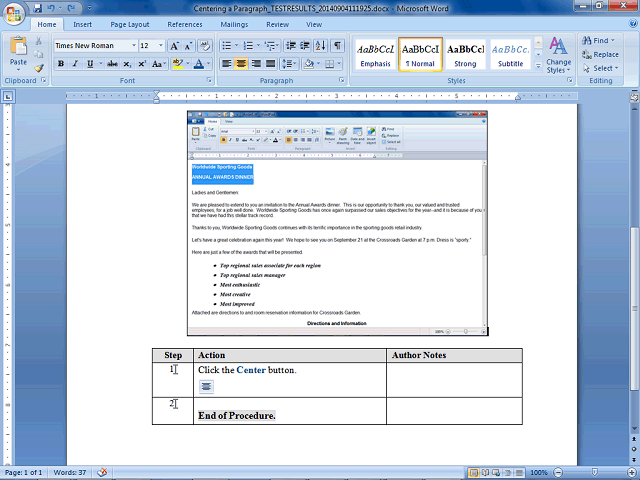
Task: Expand the Styles gallery more button
Action: pos(538,65)
